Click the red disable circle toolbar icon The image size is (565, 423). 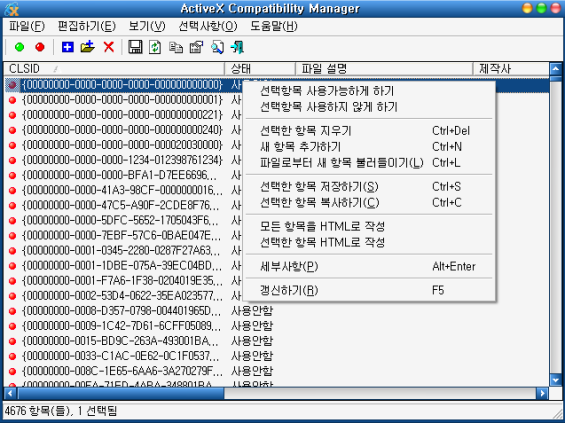click(x=40, y=47)
